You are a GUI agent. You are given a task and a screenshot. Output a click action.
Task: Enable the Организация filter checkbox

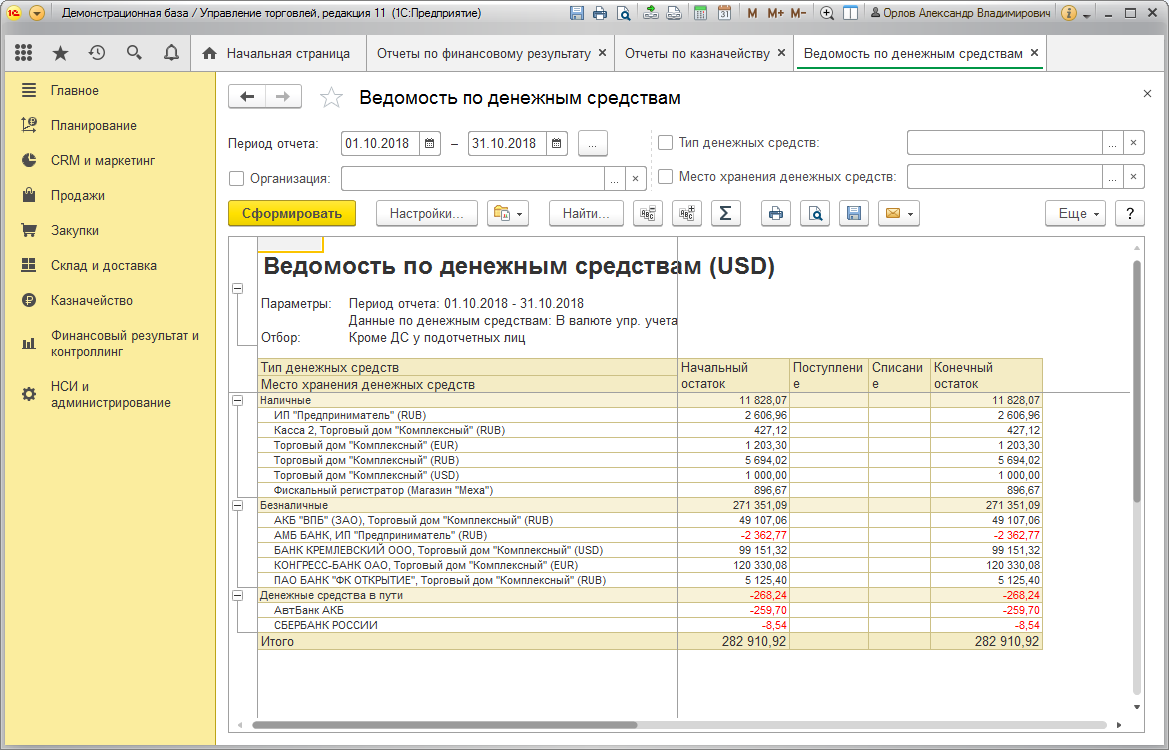coord(237,179)
